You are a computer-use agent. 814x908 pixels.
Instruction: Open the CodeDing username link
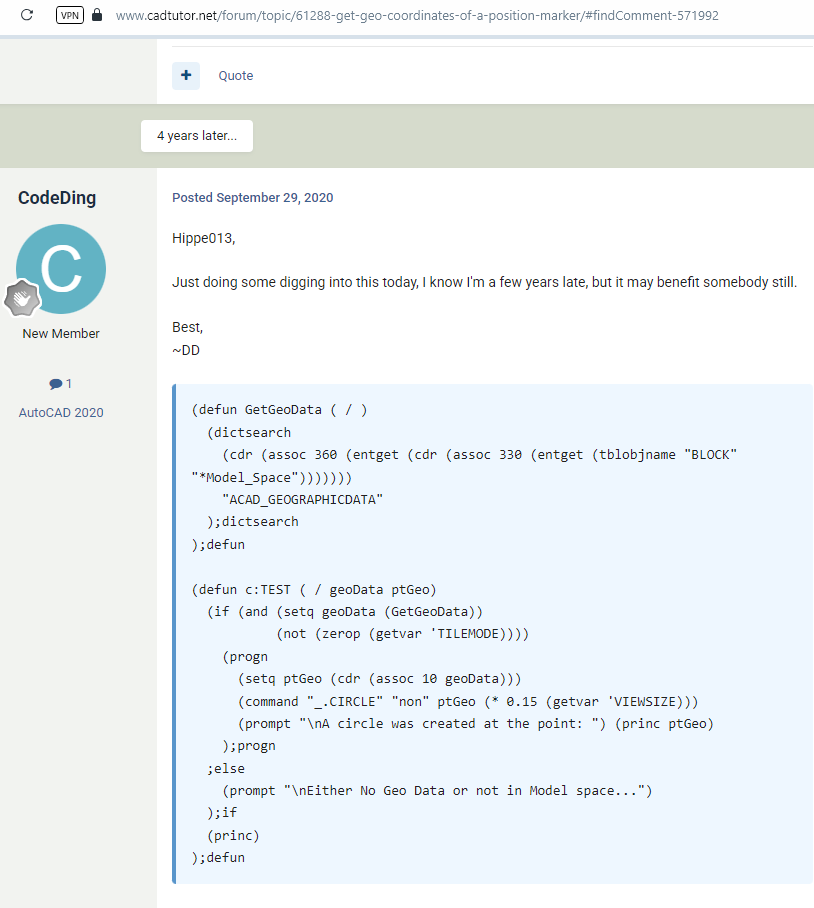pyautogui.click(x=57, y=198)
